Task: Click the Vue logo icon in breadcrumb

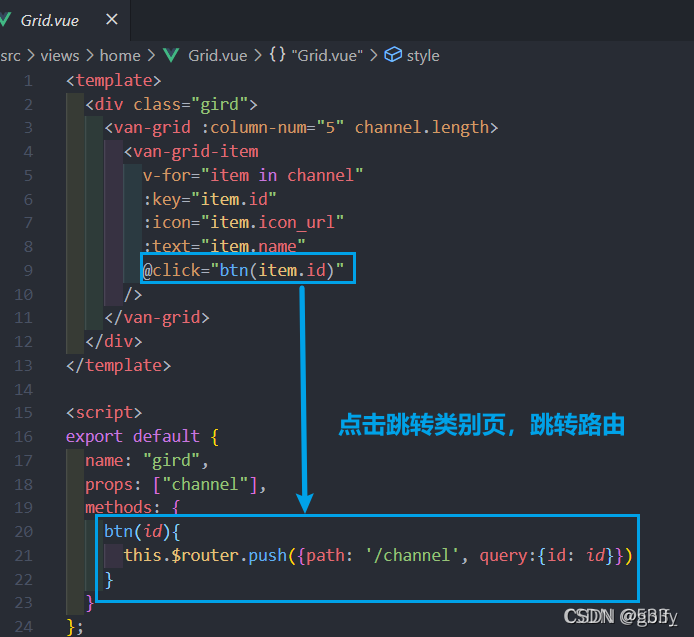Action: pos(171,55)
